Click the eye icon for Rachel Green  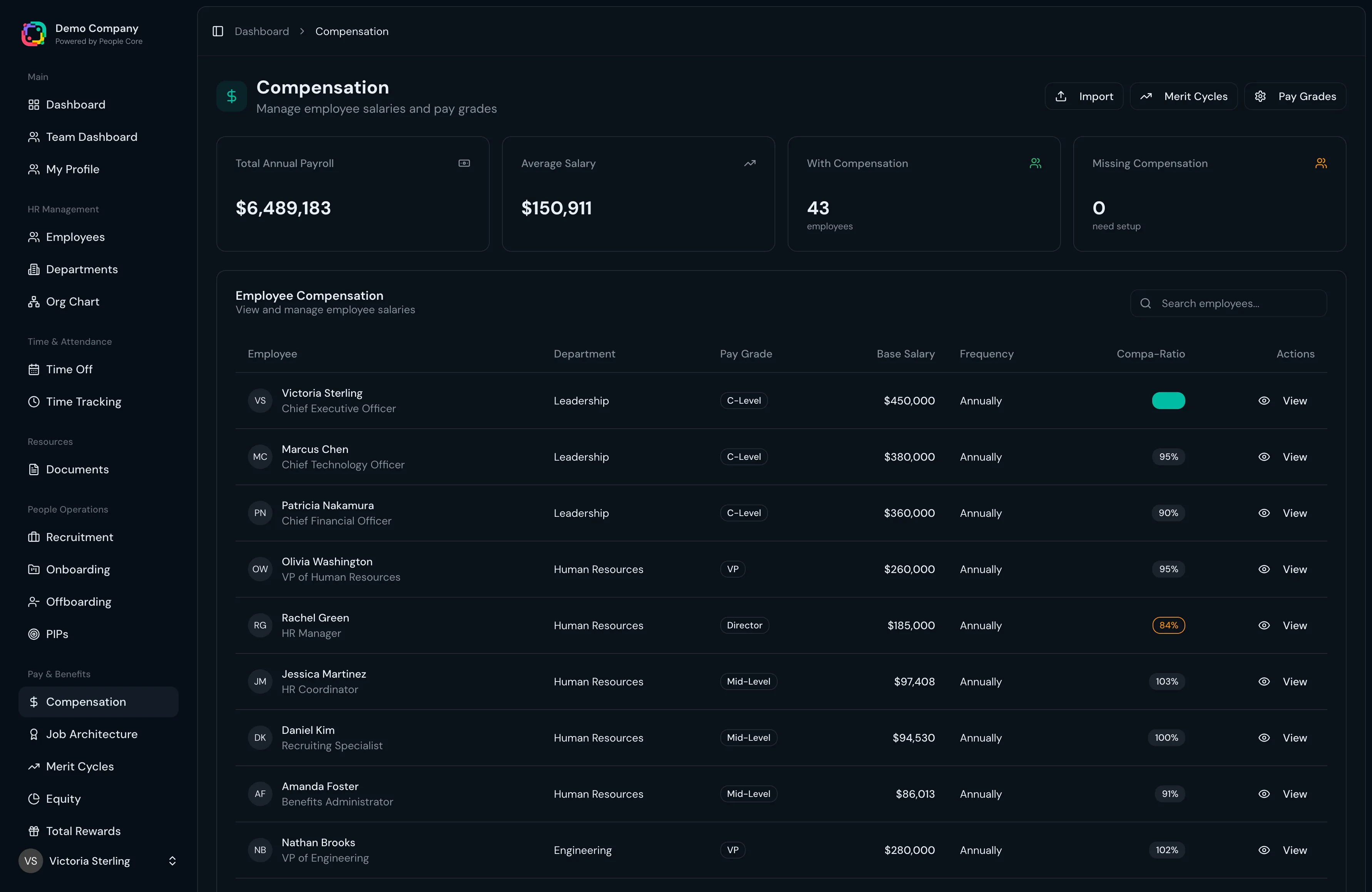1263,625
